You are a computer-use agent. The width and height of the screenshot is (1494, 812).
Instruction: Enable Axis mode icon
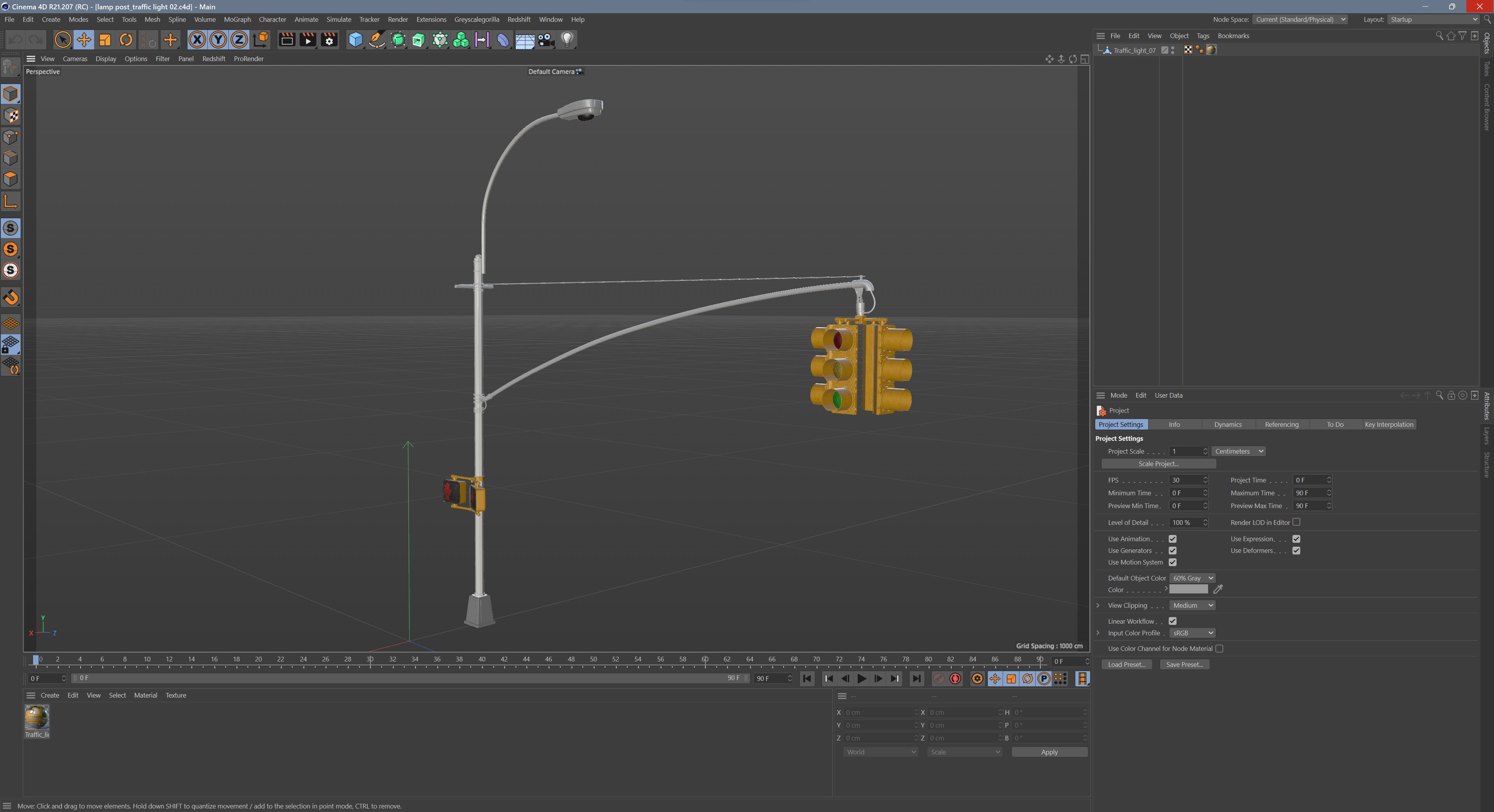[11, 201]
